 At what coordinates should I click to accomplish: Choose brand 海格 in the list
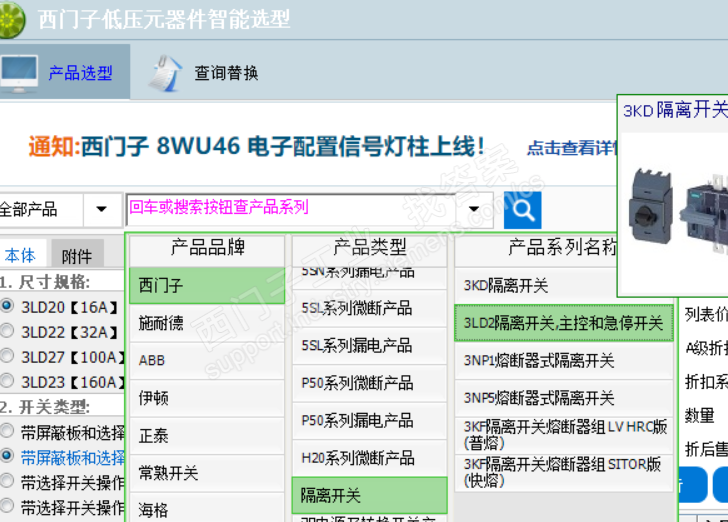pyautogui.click(x=207, y=508)
